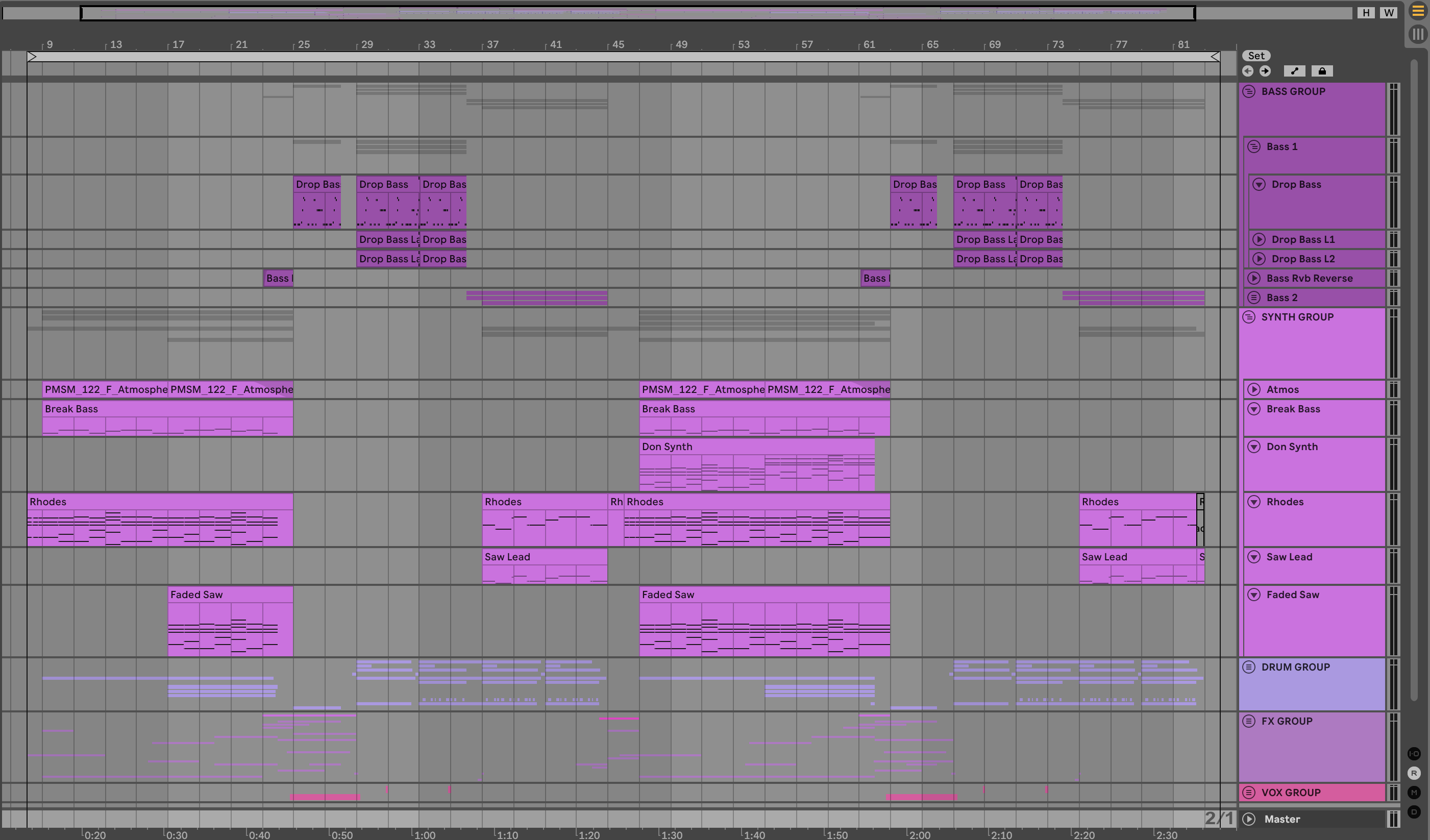
Task: Toggle the I-O section visibility
Action: 1414,754
